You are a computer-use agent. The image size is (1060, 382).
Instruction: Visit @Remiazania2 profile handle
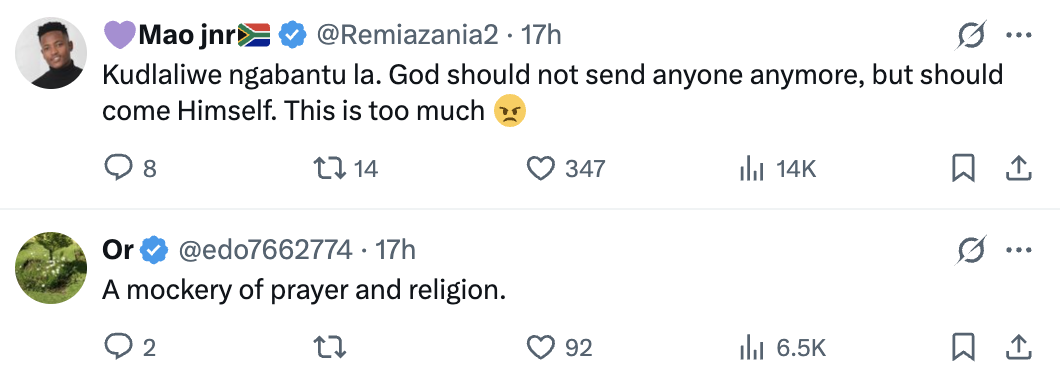pyautogui.click(x=407, y=35)
